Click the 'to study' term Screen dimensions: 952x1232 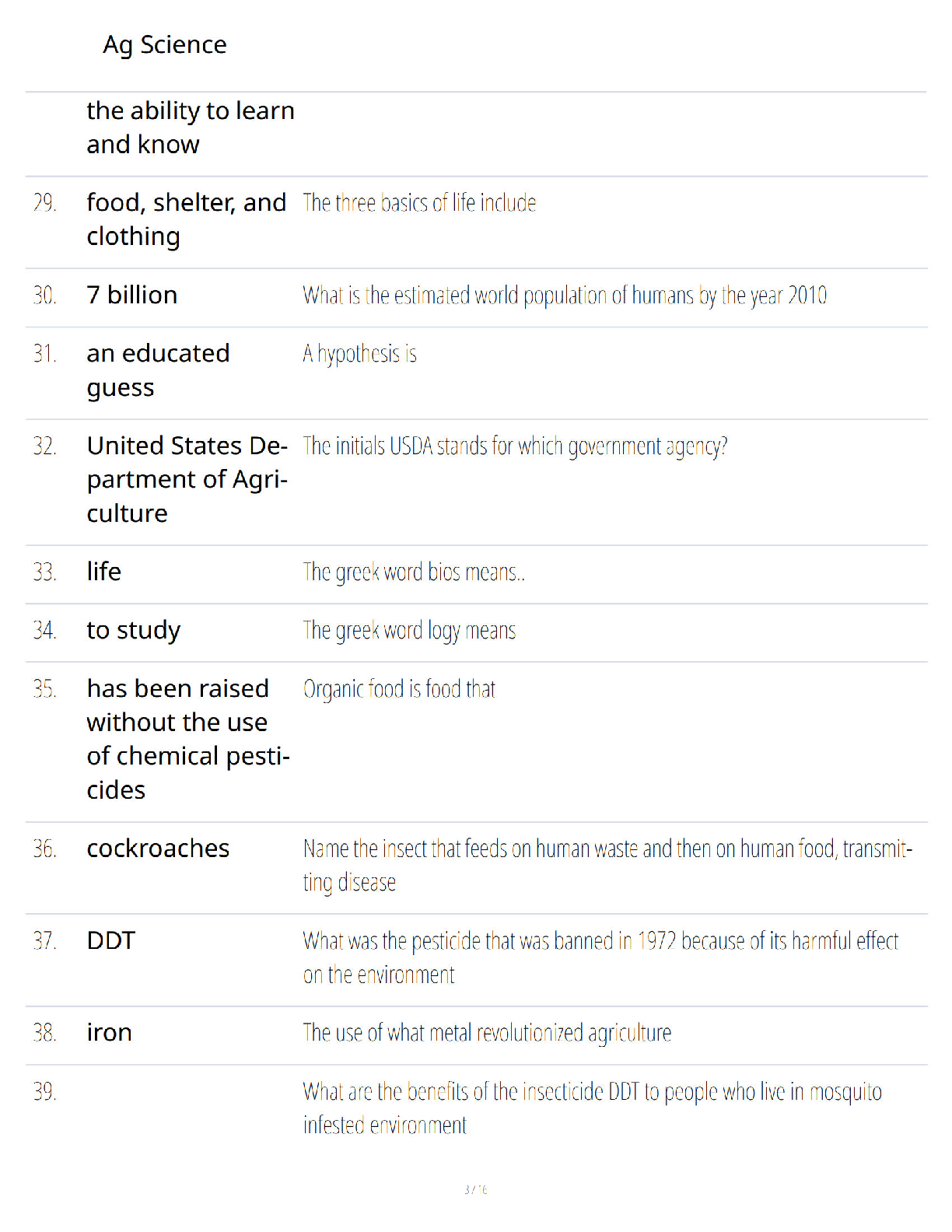(x=134, y=630)
